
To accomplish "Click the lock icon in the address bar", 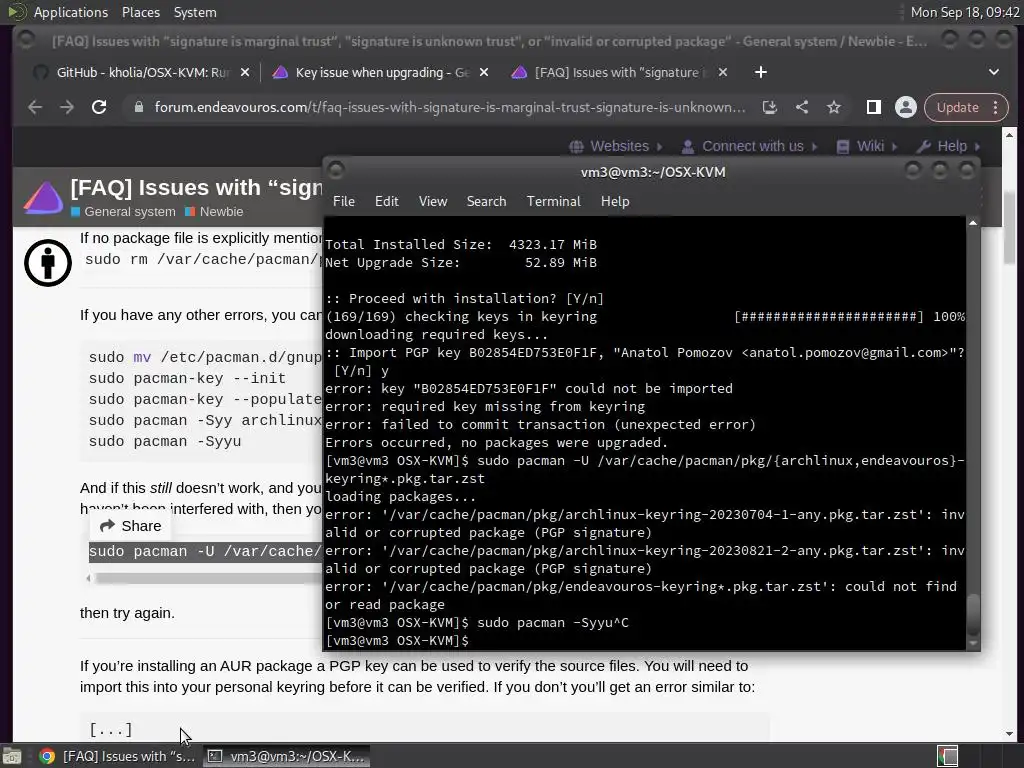I will 138,107.
